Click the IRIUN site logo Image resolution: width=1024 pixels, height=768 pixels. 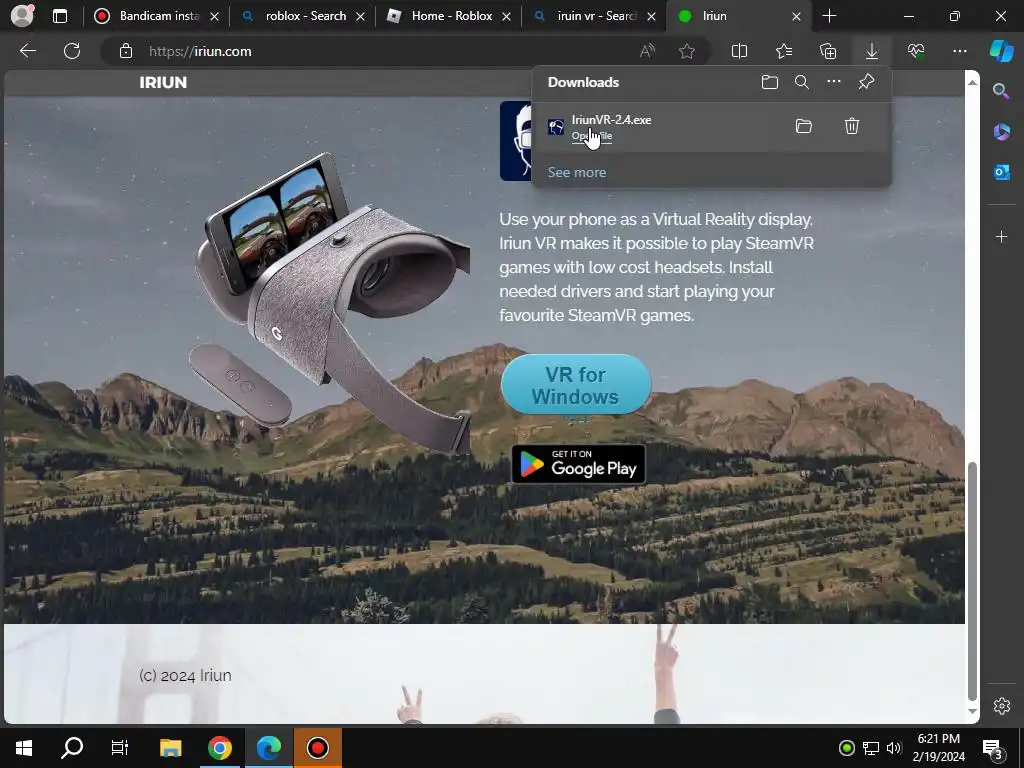pos(163,82)
